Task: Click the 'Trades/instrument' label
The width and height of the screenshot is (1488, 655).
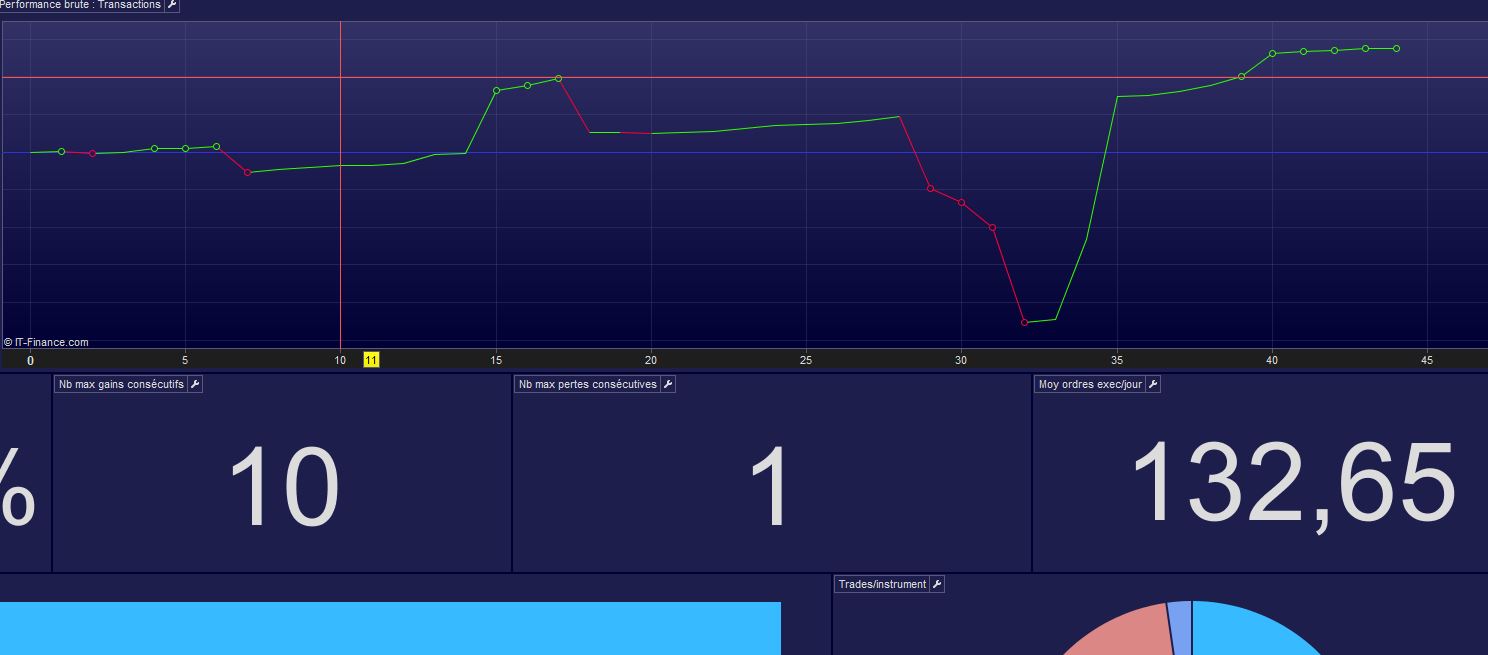Action: pos(882,584)
